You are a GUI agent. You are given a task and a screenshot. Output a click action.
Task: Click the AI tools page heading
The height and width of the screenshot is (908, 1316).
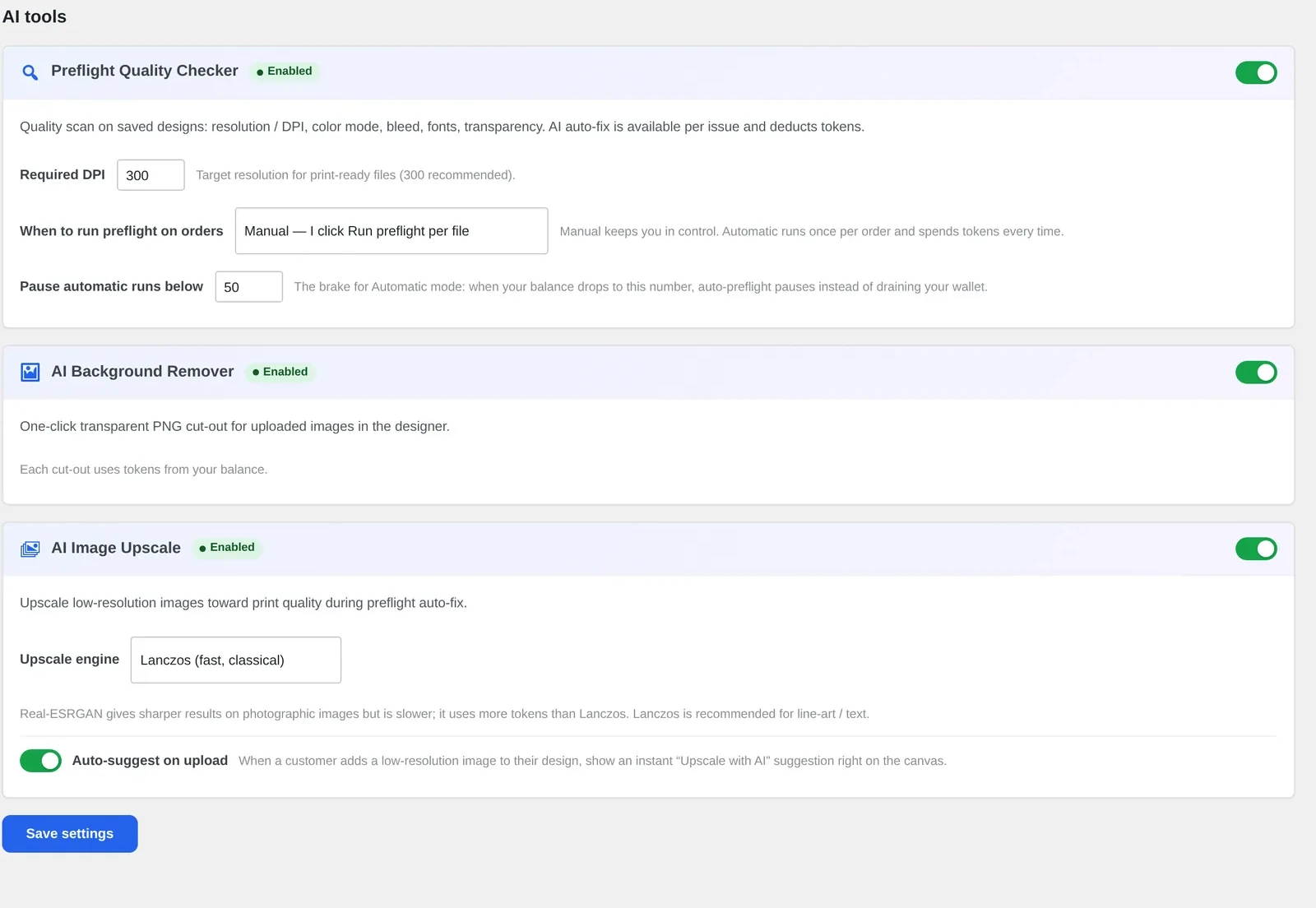tap(35, 16)
